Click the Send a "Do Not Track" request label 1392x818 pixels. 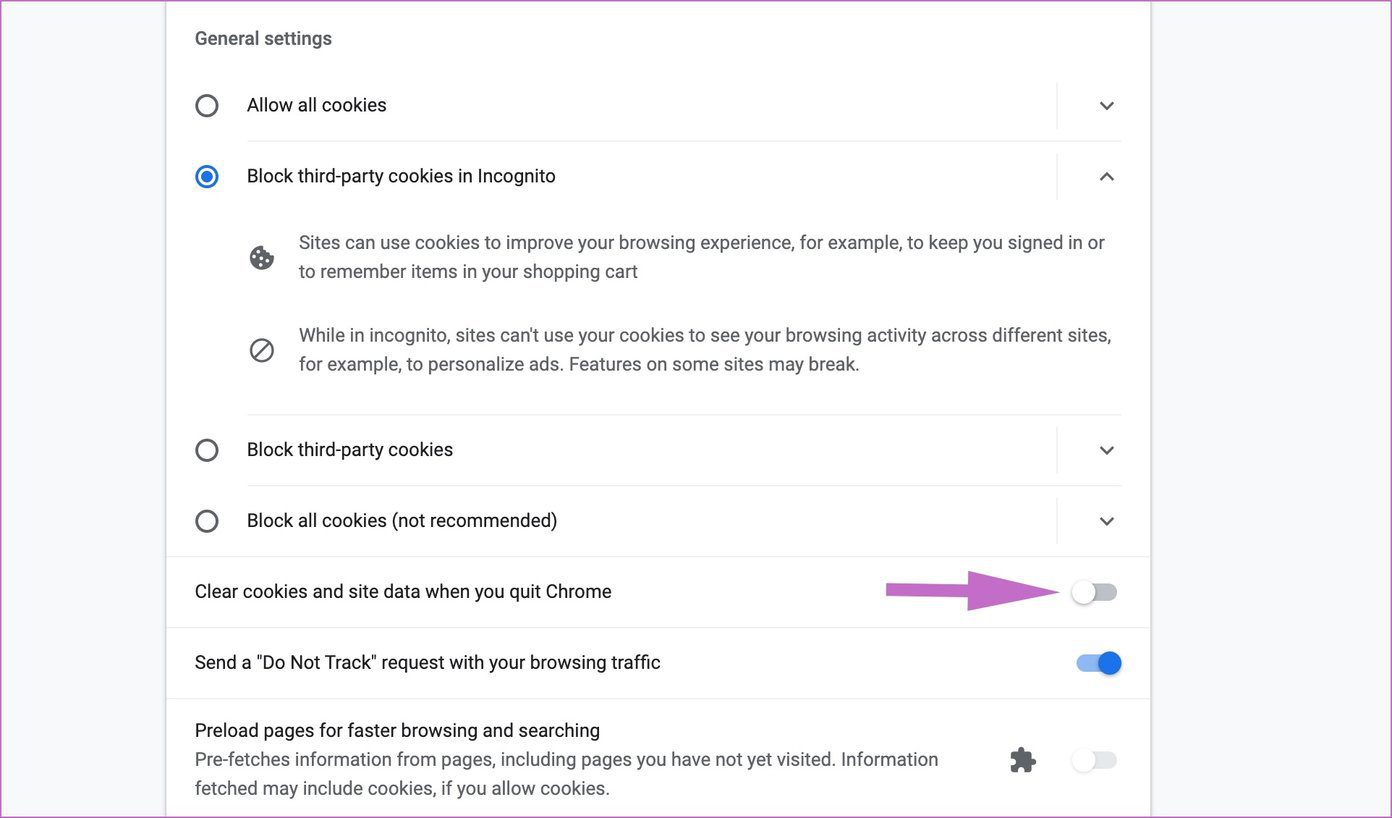click(428, 663)
